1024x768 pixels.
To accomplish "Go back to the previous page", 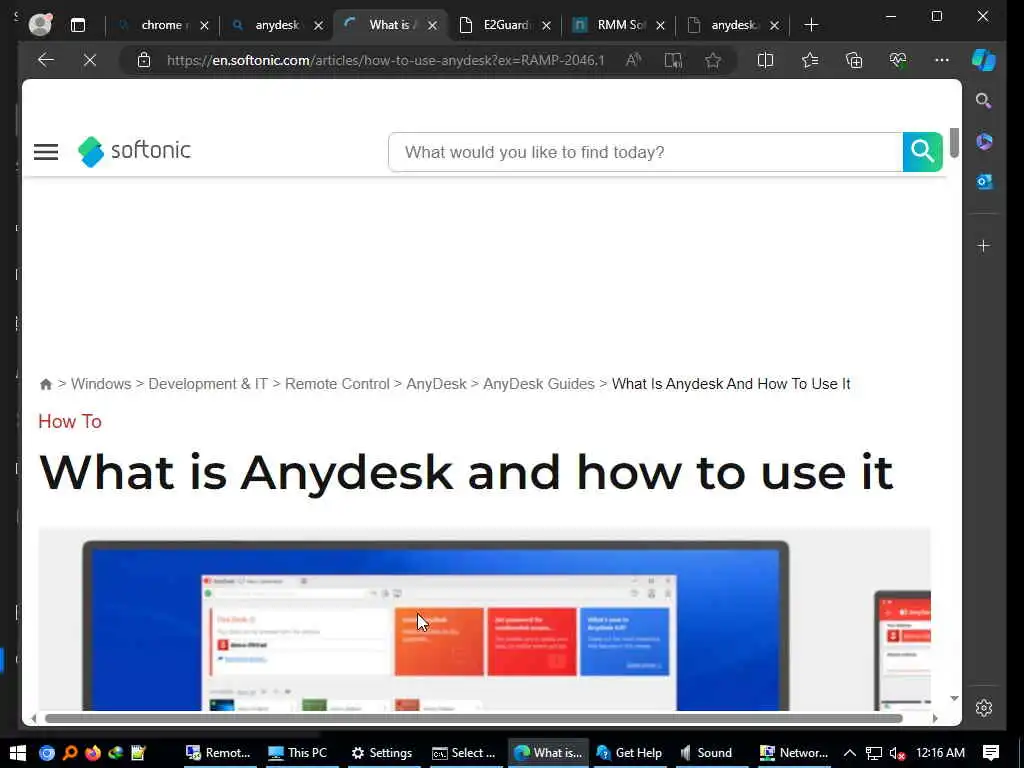I will pos(46,60).
